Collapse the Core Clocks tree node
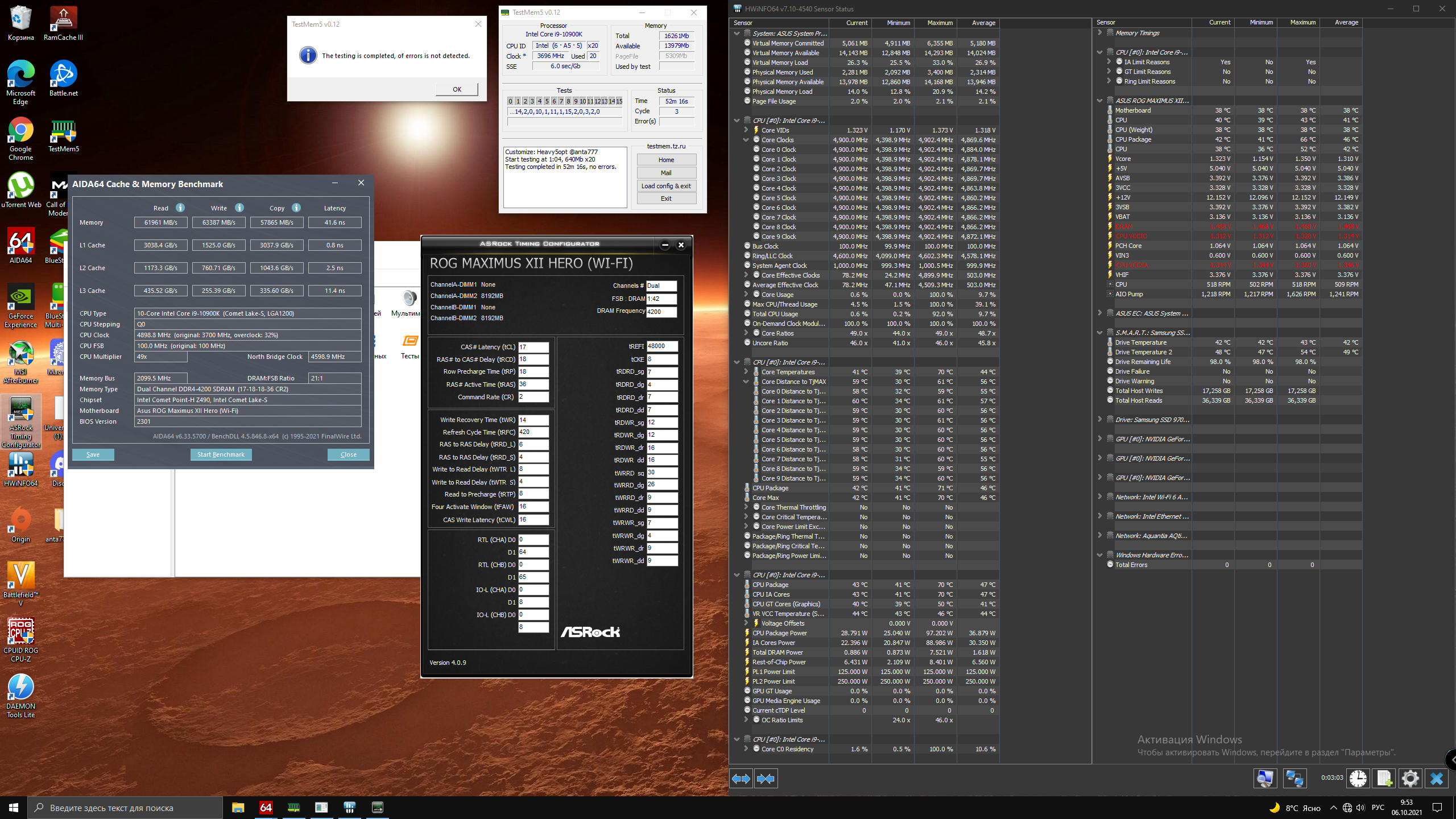This screenshot has height=819, width=1456. (x=746, y=140)
